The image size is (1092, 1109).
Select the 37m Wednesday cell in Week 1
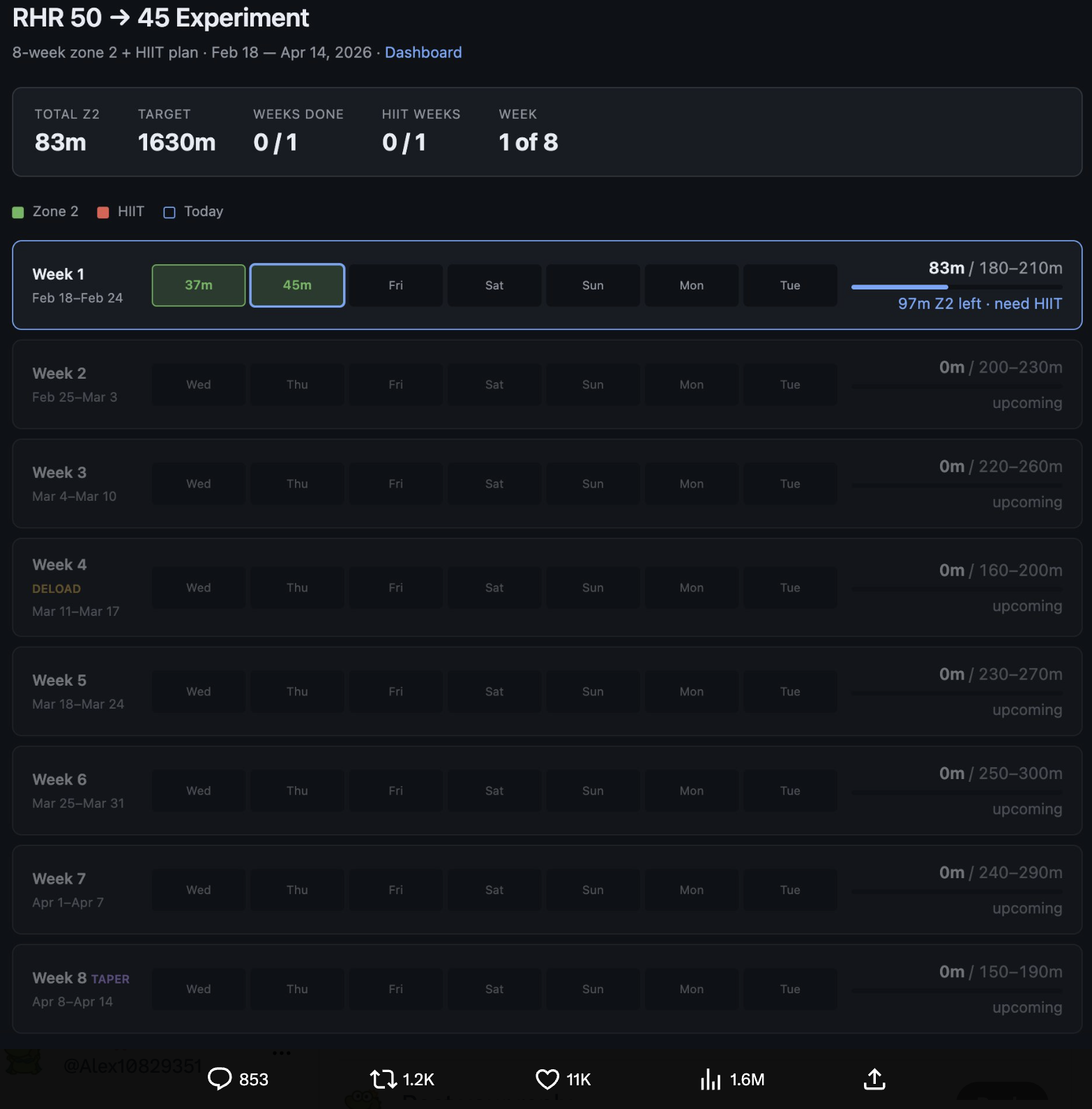click(199, 285)
